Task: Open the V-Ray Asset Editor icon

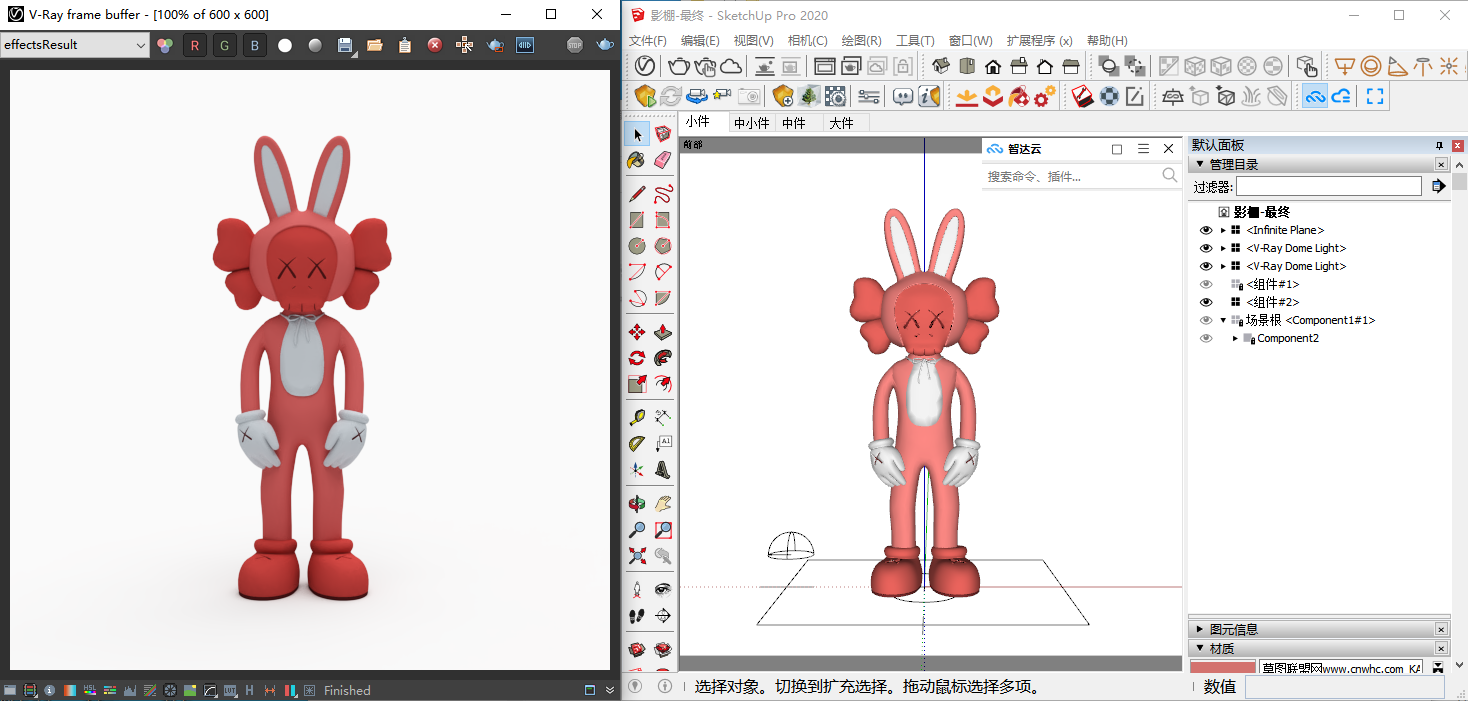Action: click(646, 66)
